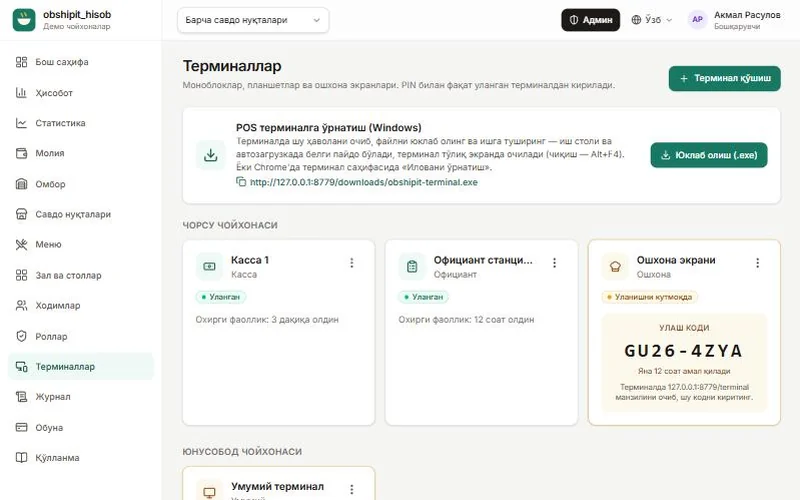The height and width of the screenshot is (500, 800).
Task: Click the Ҳисобот bar chart icon
Action: (21, 92)
